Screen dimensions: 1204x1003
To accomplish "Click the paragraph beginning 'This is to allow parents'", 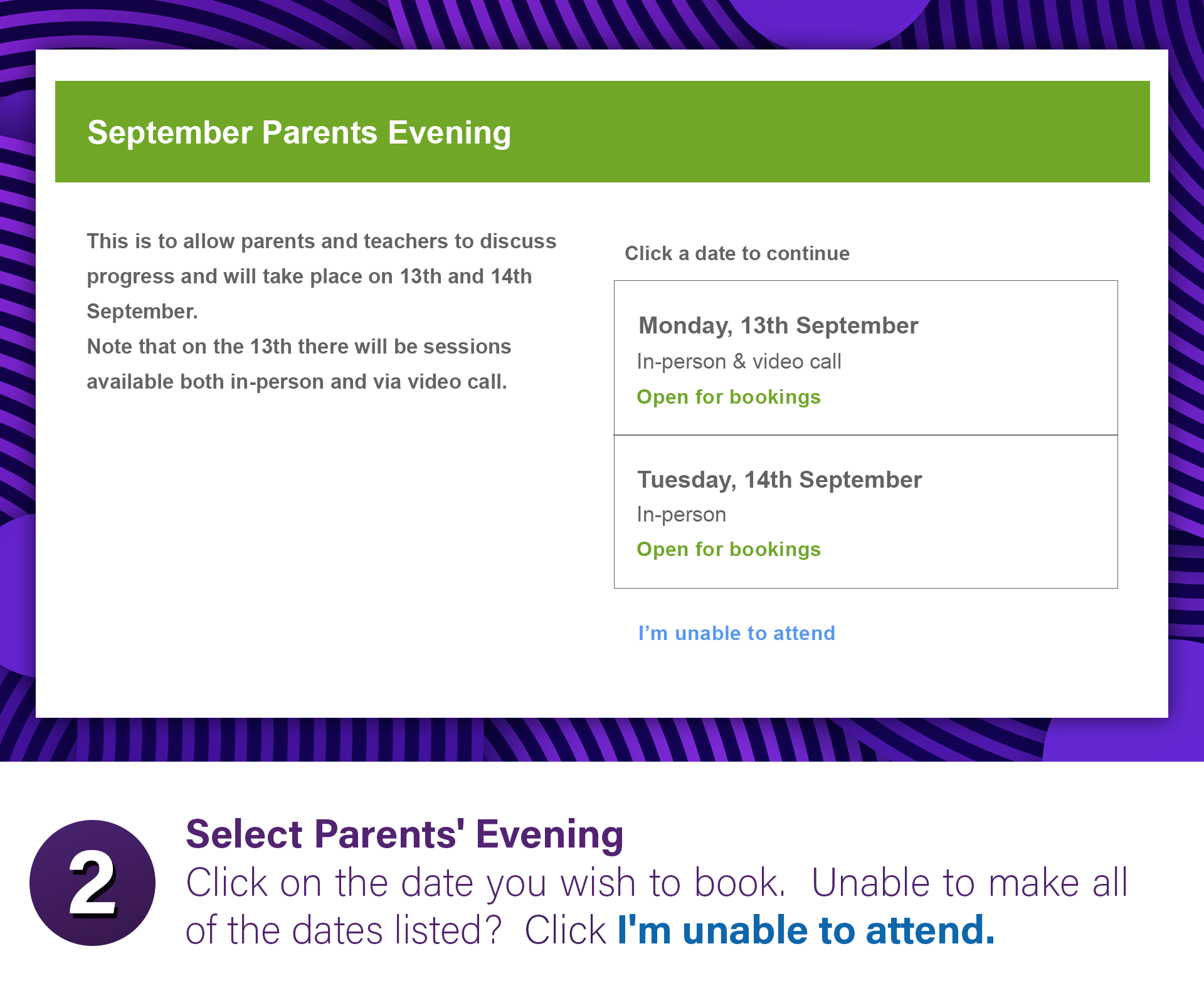I will [x=321, y=276].
